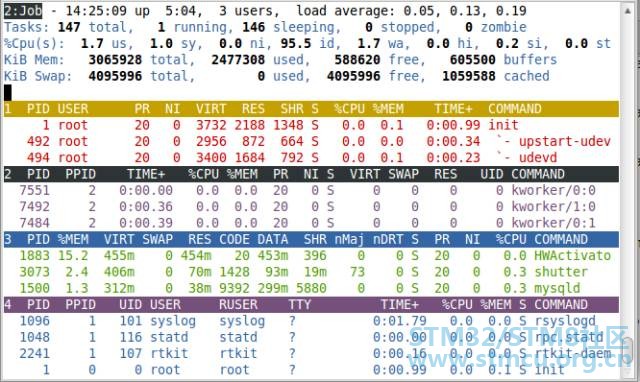Click the 2:Job window label
This screenshot has height=382, width=640.
click(x=23, y=11)
